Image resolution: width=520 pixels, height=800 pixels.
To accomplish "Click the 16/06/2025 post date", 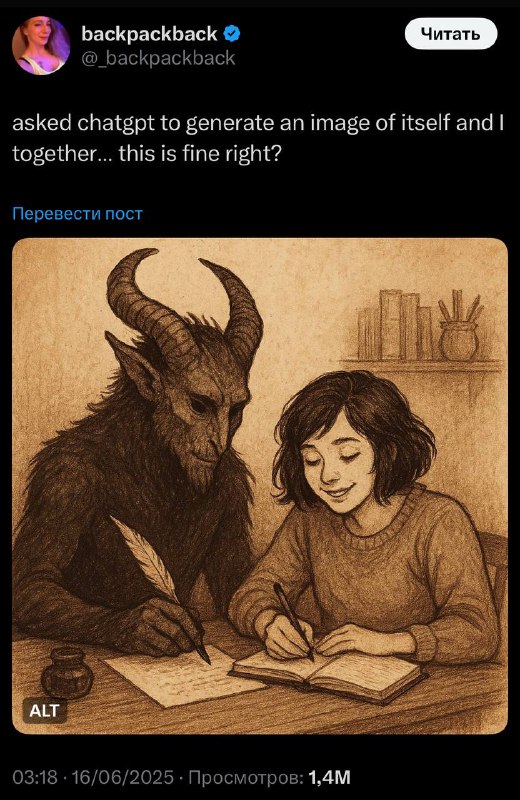I will point(122,778).
